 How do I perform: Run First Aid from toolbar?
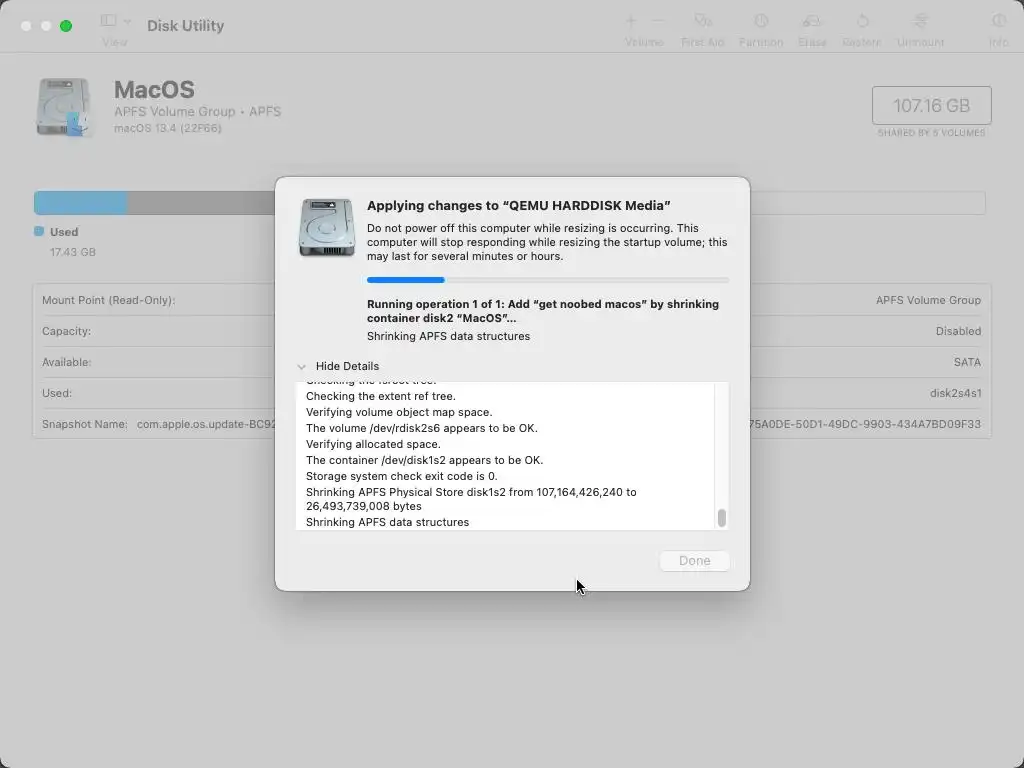pyautogui.click(x=703, y=21)
